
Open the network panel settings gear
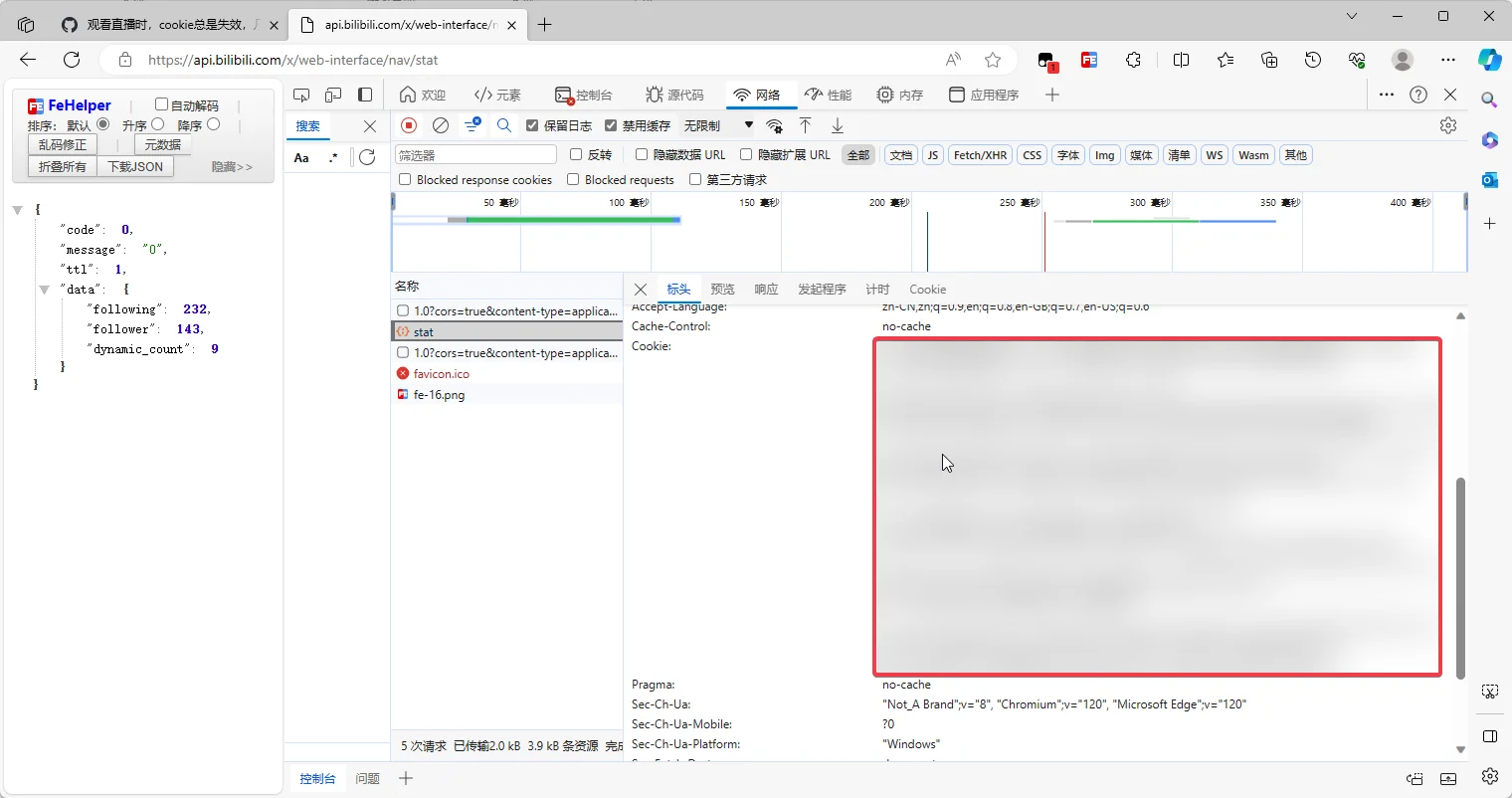1448,125
